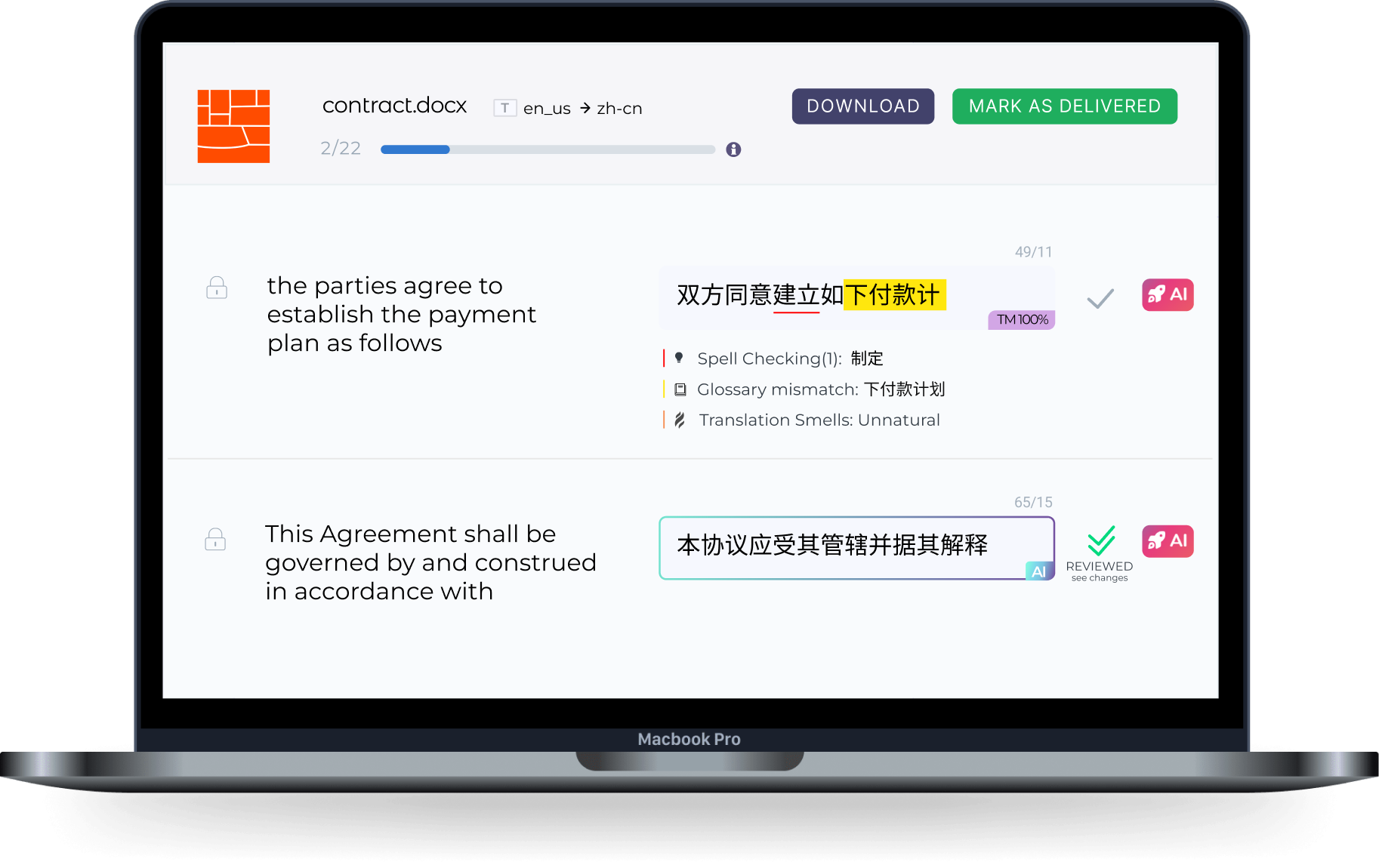Screen dimensions: 1379x868
Task: Click the blue progress bar
Action: click(415, 149)
